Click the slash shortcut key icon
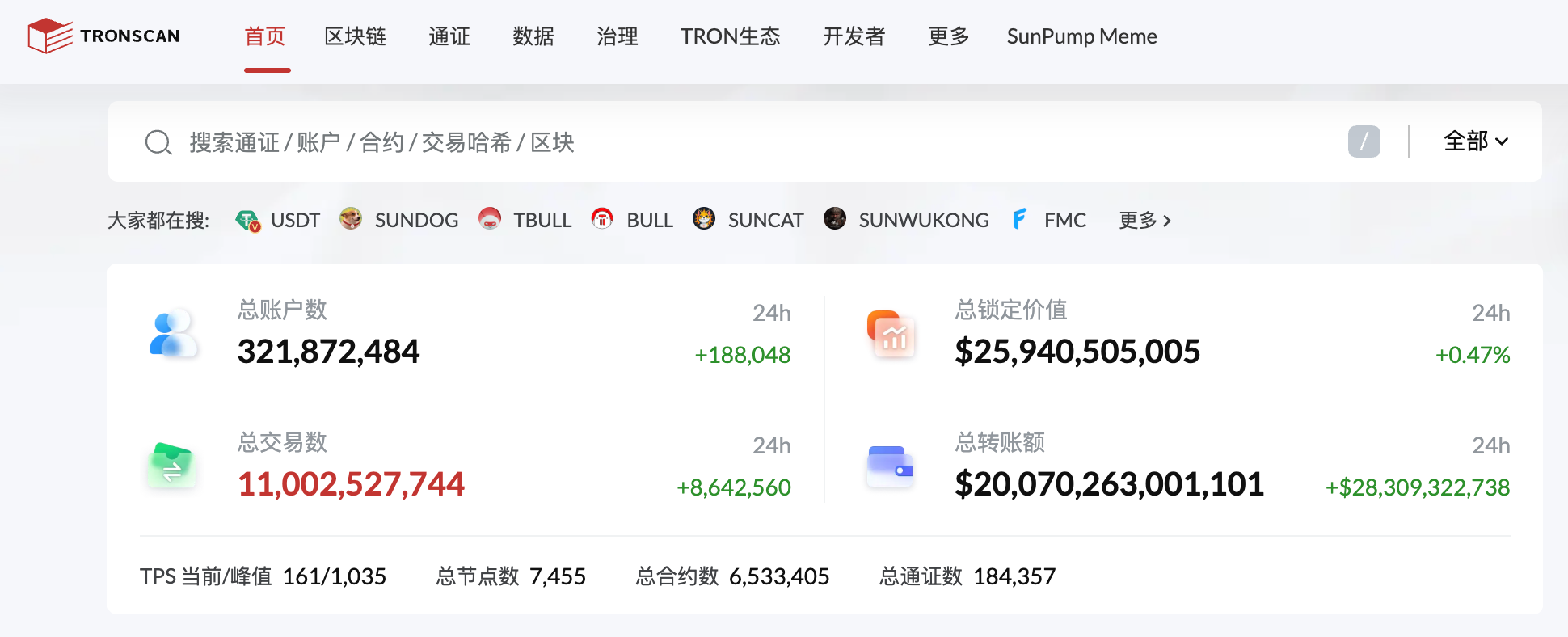Image resolution: width=1568 pixels, height=637 pixels. pyautogui.click(x=1364, y=141)
